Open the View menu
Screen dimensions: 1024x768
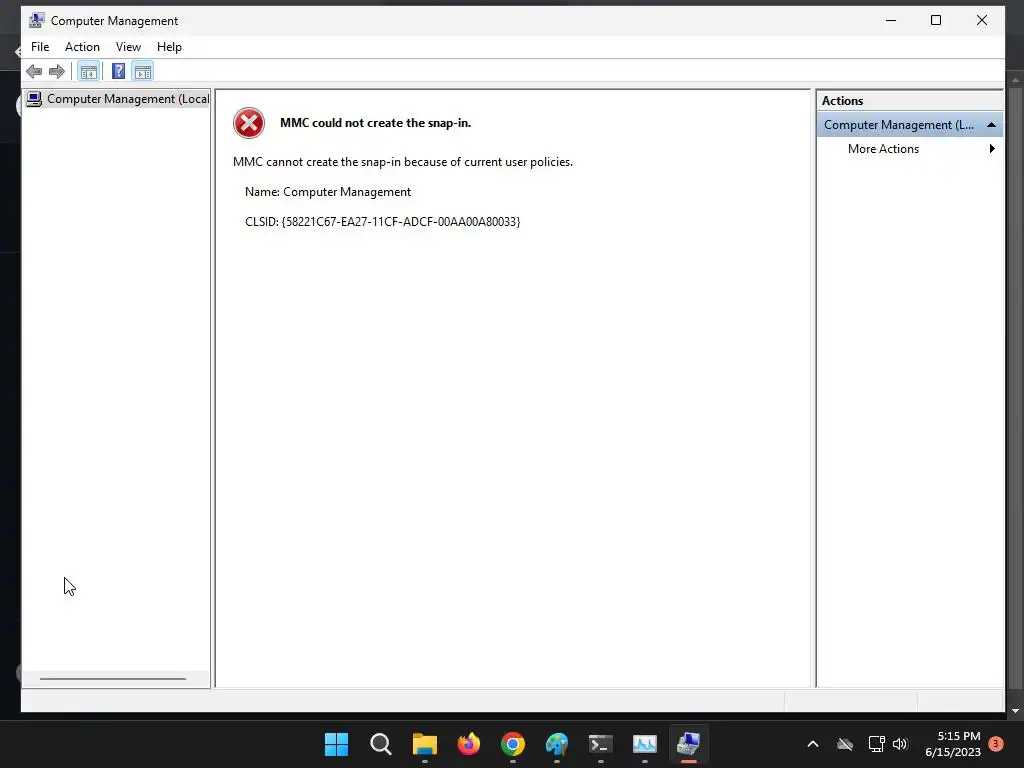128,47
